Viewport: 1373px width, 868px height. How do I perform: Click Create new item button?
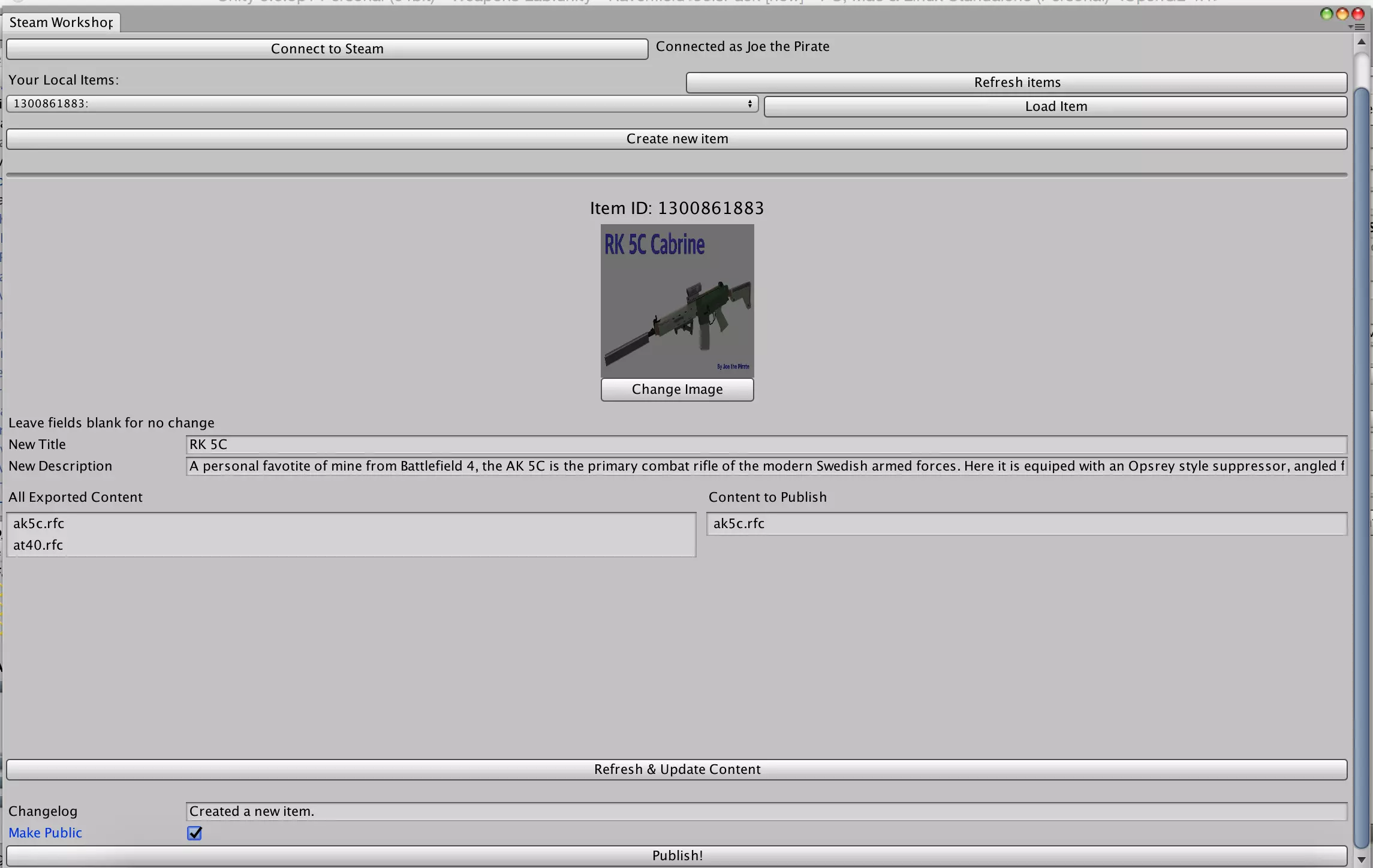[x=676, y=138]
